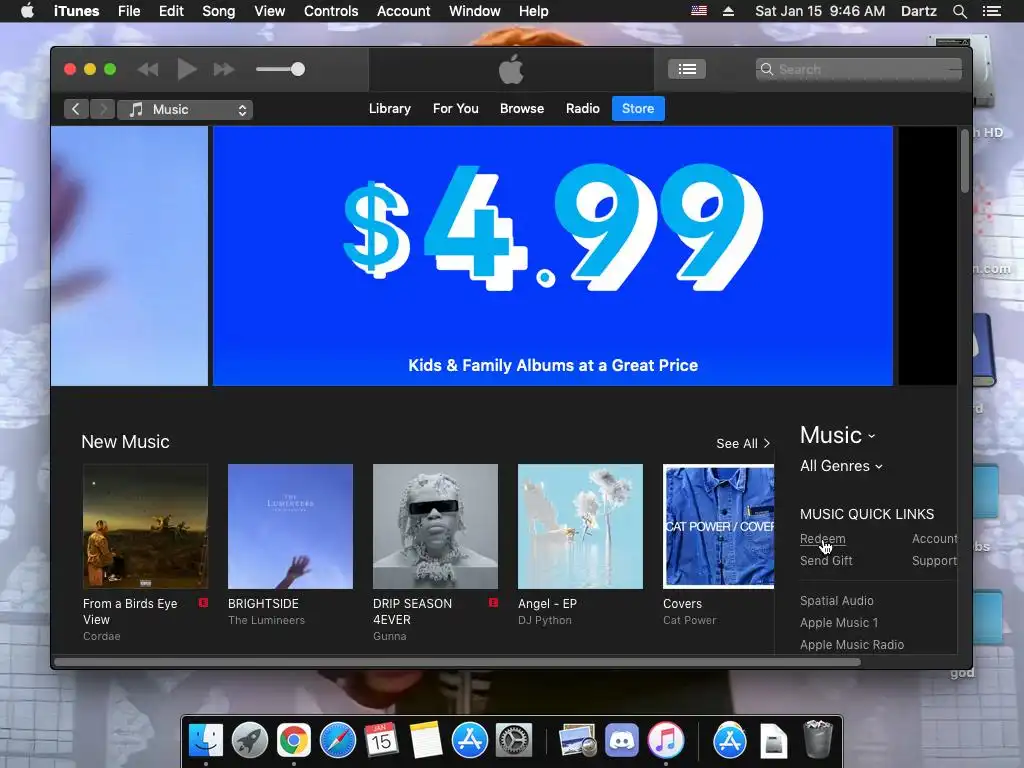The width and height of the screenshot is (1024, 768).
Task: Launch Google Chrome from the Dock
Action: 293,740
